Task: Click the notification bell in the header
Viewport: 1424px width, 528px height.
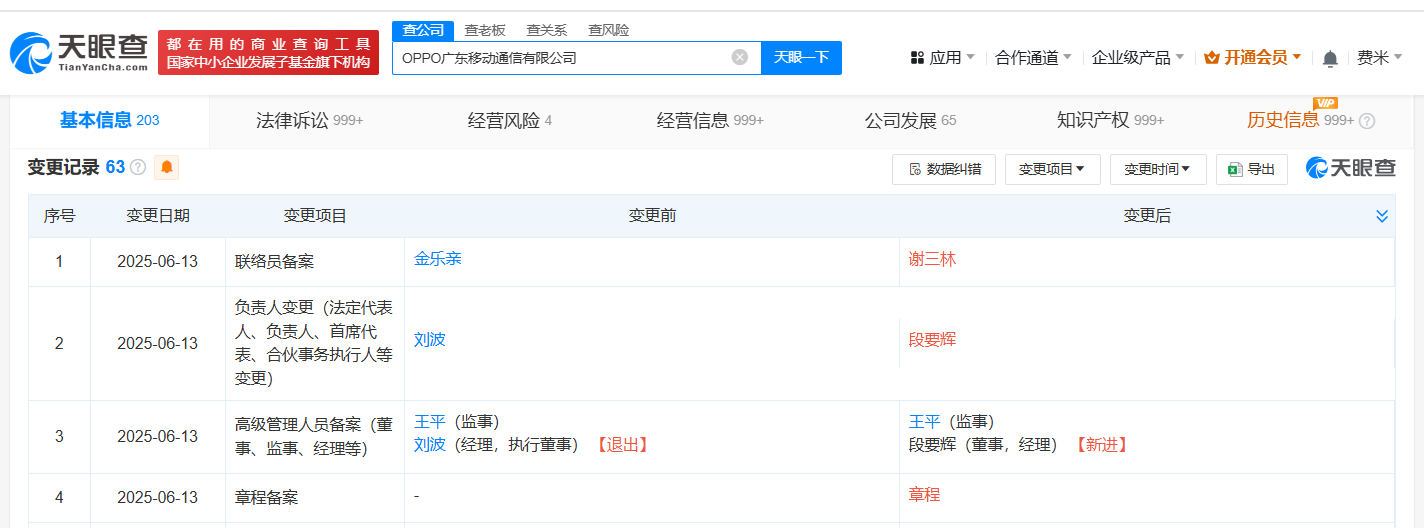Action: (1329, 59)
